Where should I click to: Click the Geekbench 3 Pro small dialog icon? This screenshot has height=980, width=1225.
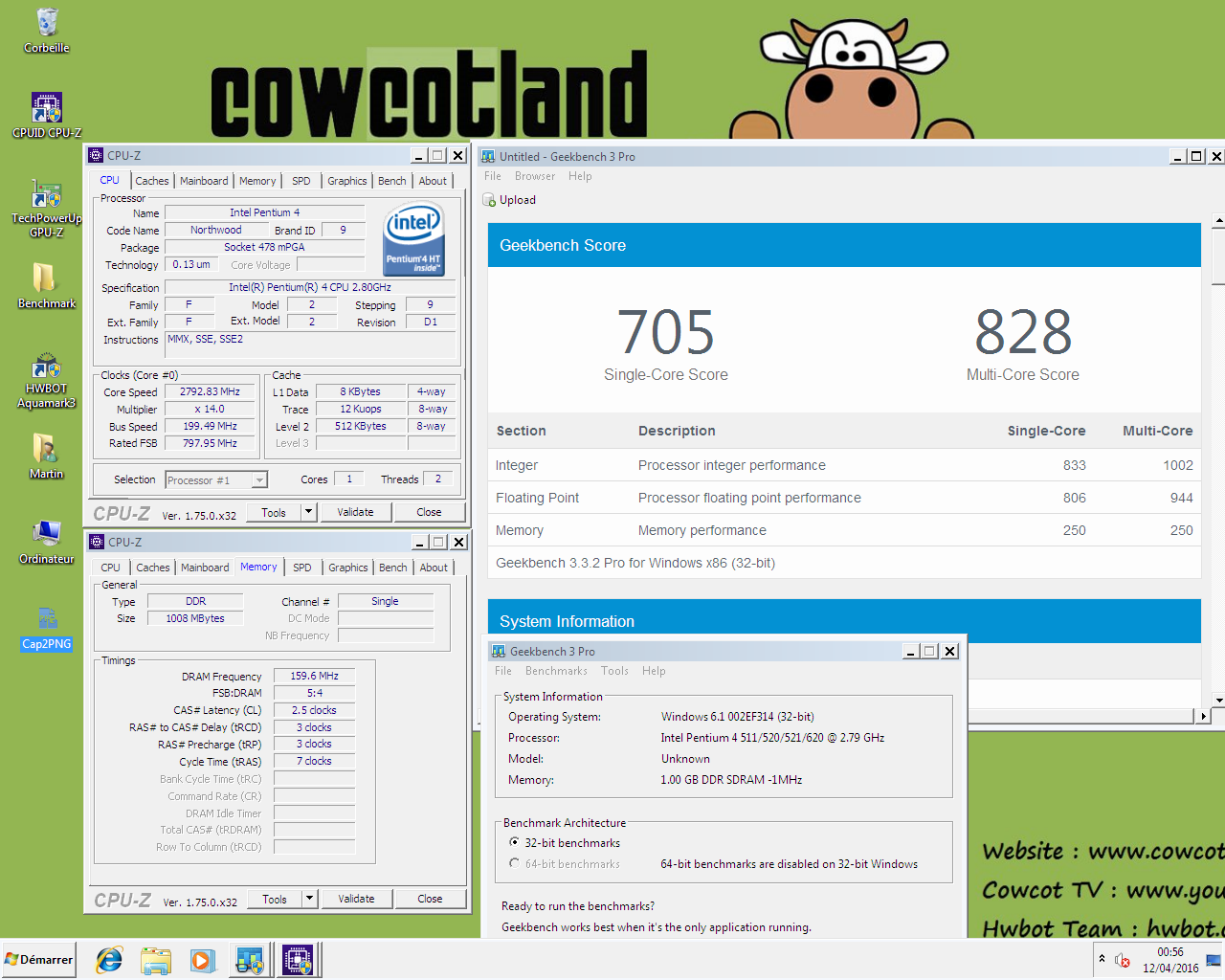[x=499, y=651]
